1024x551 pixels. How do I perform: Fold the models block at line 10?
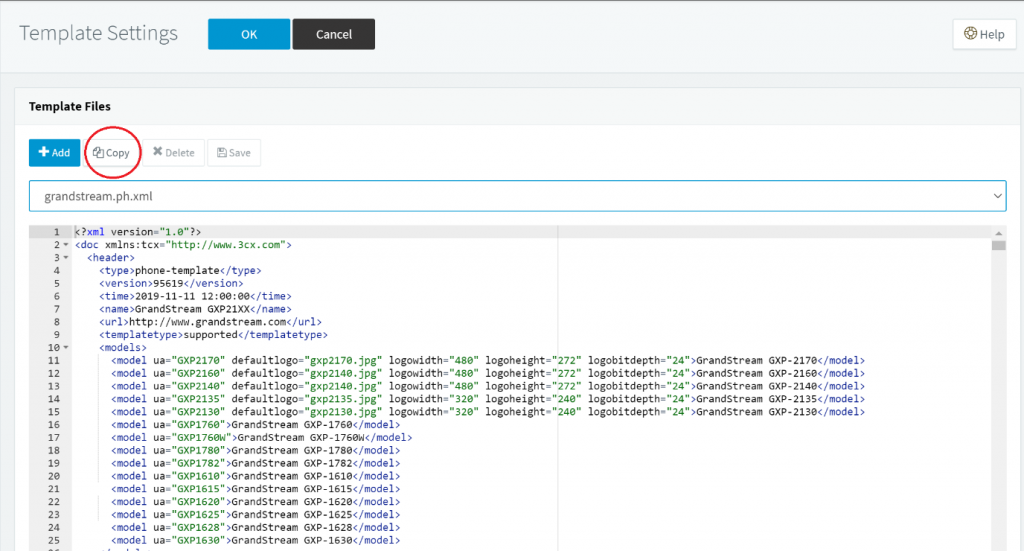click(66, 348)
